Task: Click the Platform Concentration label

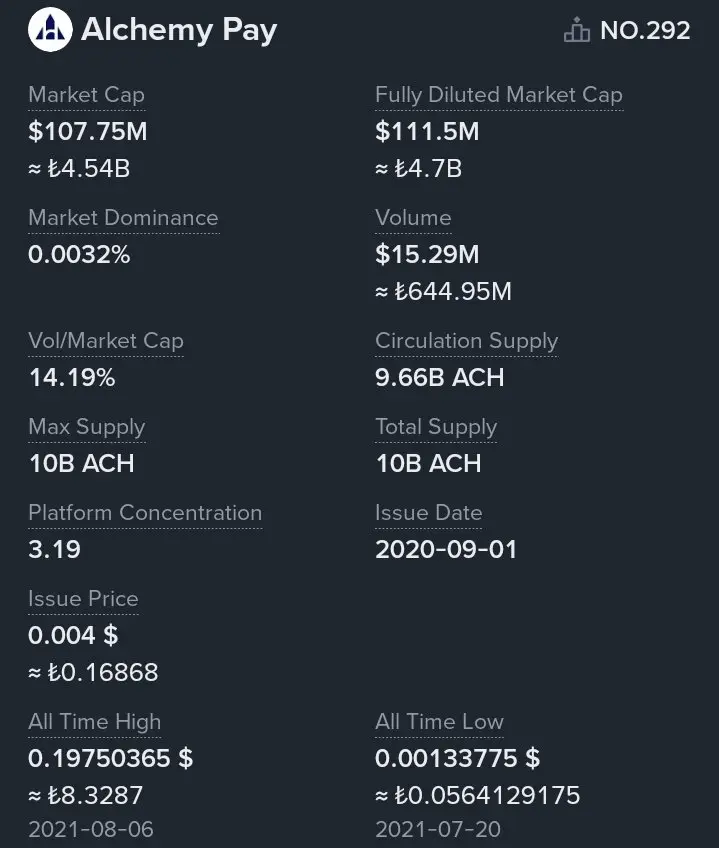Action: tap(145, 513)
